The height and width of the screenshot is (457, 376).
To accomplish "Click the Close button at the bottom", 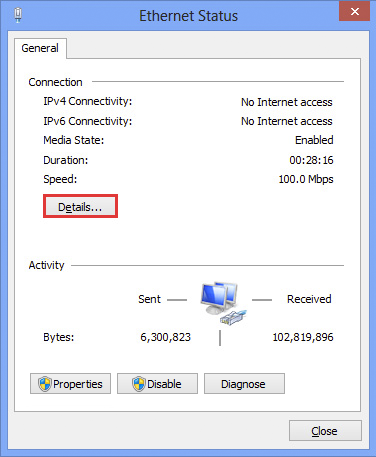I will (x=325, y=431).
